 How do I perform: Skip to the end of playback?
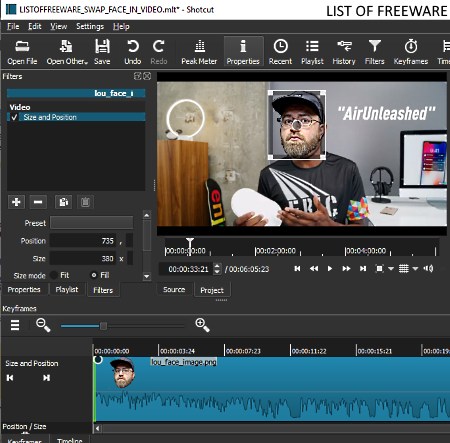click(363, 268)
